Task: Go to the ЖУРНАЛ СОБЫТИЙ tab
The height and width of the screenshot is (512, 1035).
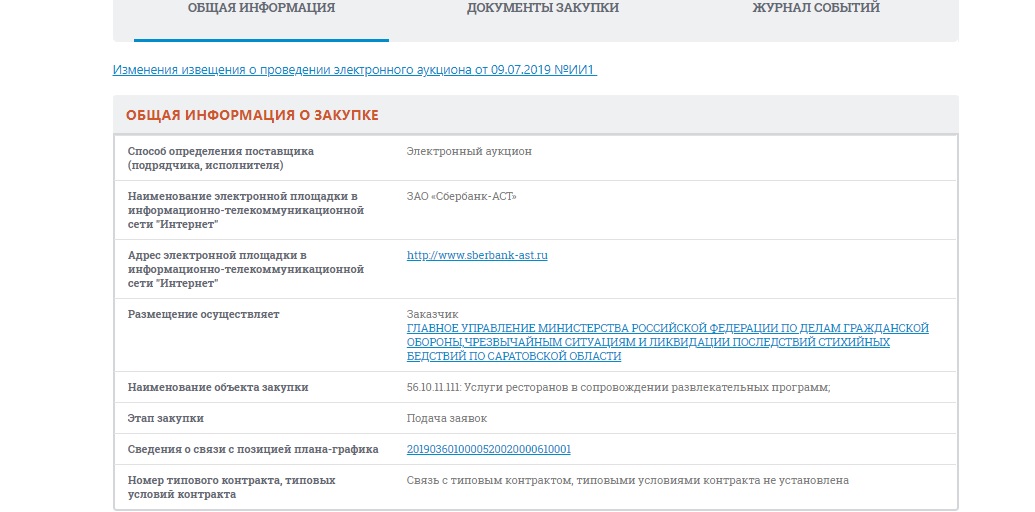Action: tap(816, 8)
